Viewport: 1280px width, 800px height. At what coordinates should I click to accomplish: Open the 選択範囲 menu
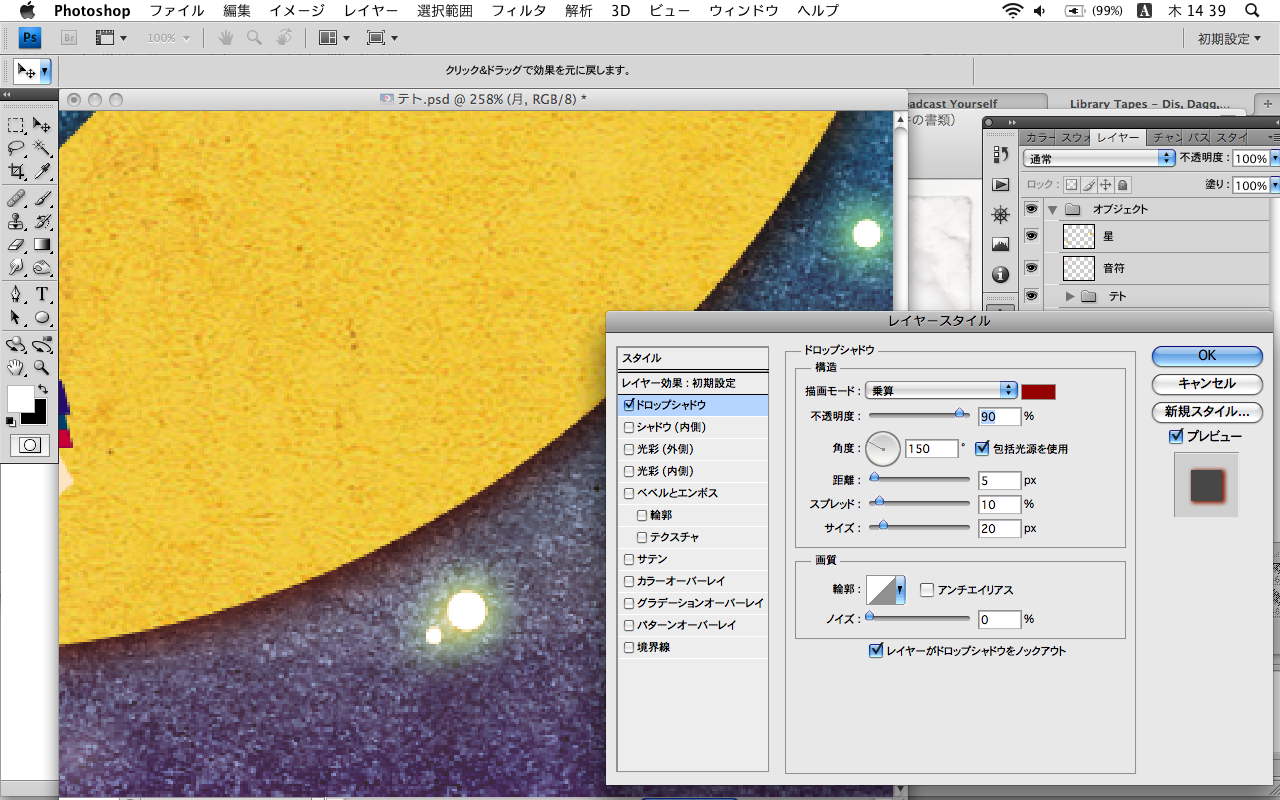tap(444, 11)
